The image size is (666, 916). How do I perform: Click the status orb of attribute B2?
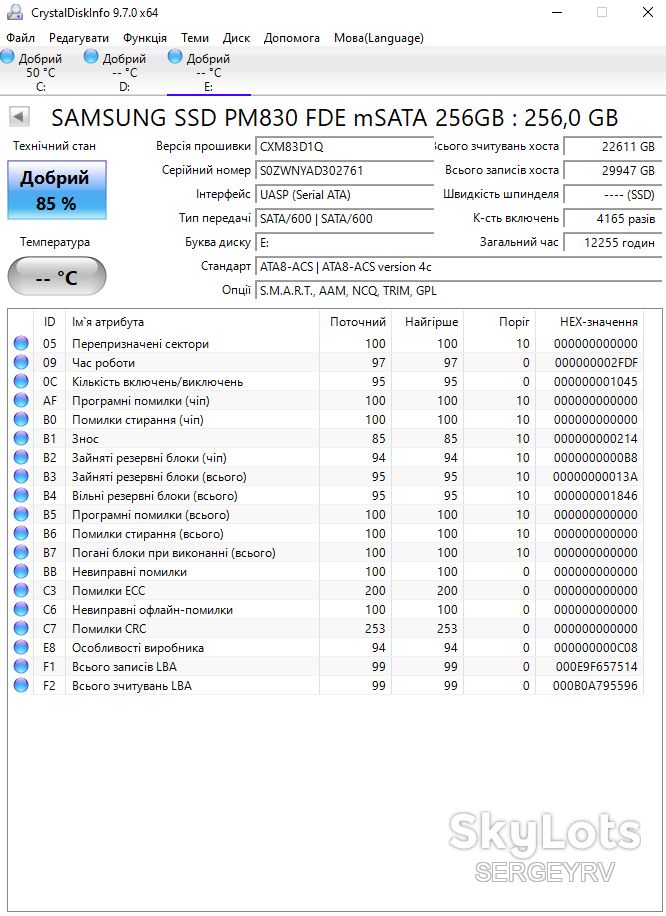(x=21, y=457)
